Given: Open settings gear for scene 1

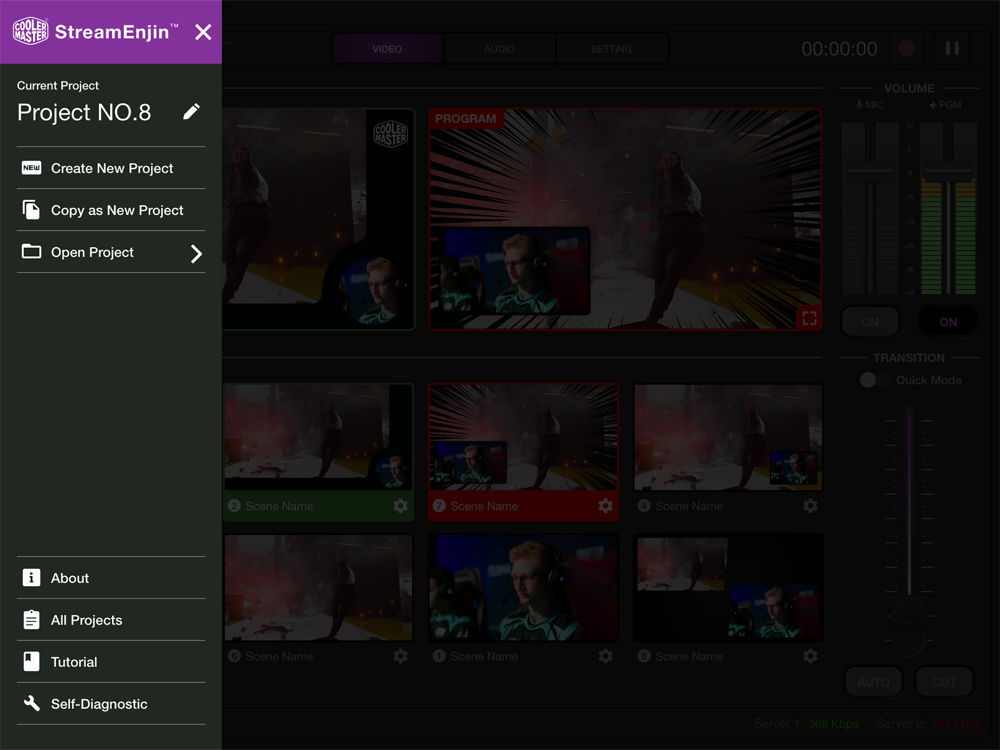Looking at the screenshot, I should (605, 656).
